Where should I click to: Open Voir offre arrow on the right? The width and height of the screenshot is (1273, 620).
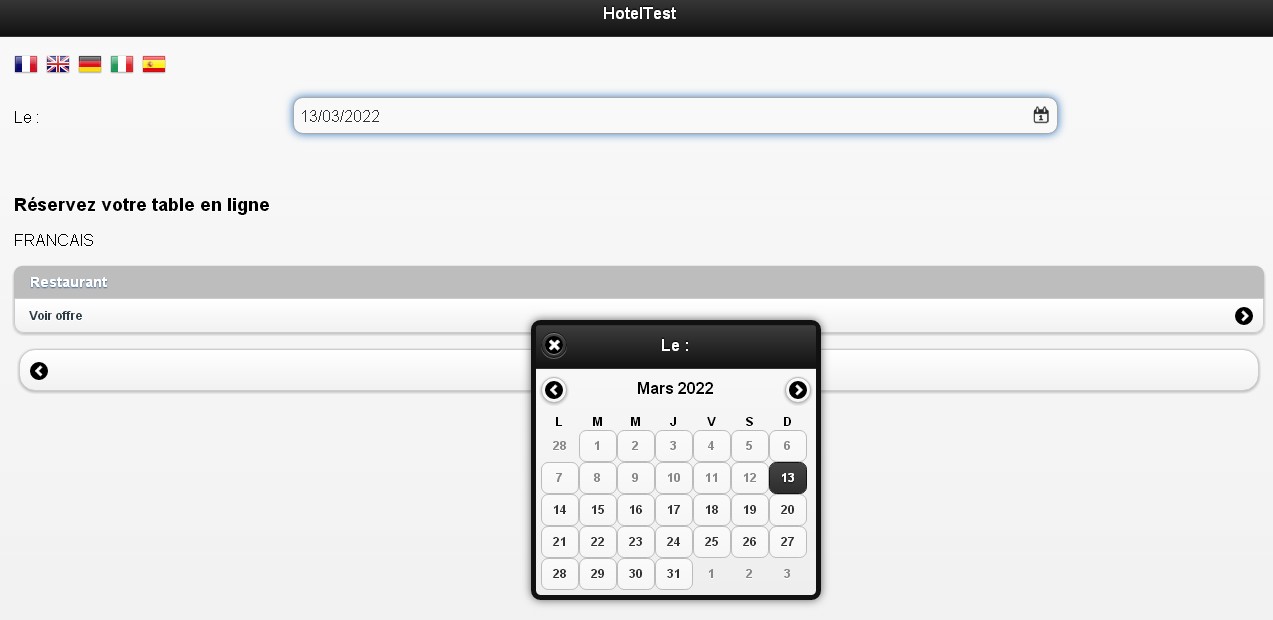(x=1244, y=316)
